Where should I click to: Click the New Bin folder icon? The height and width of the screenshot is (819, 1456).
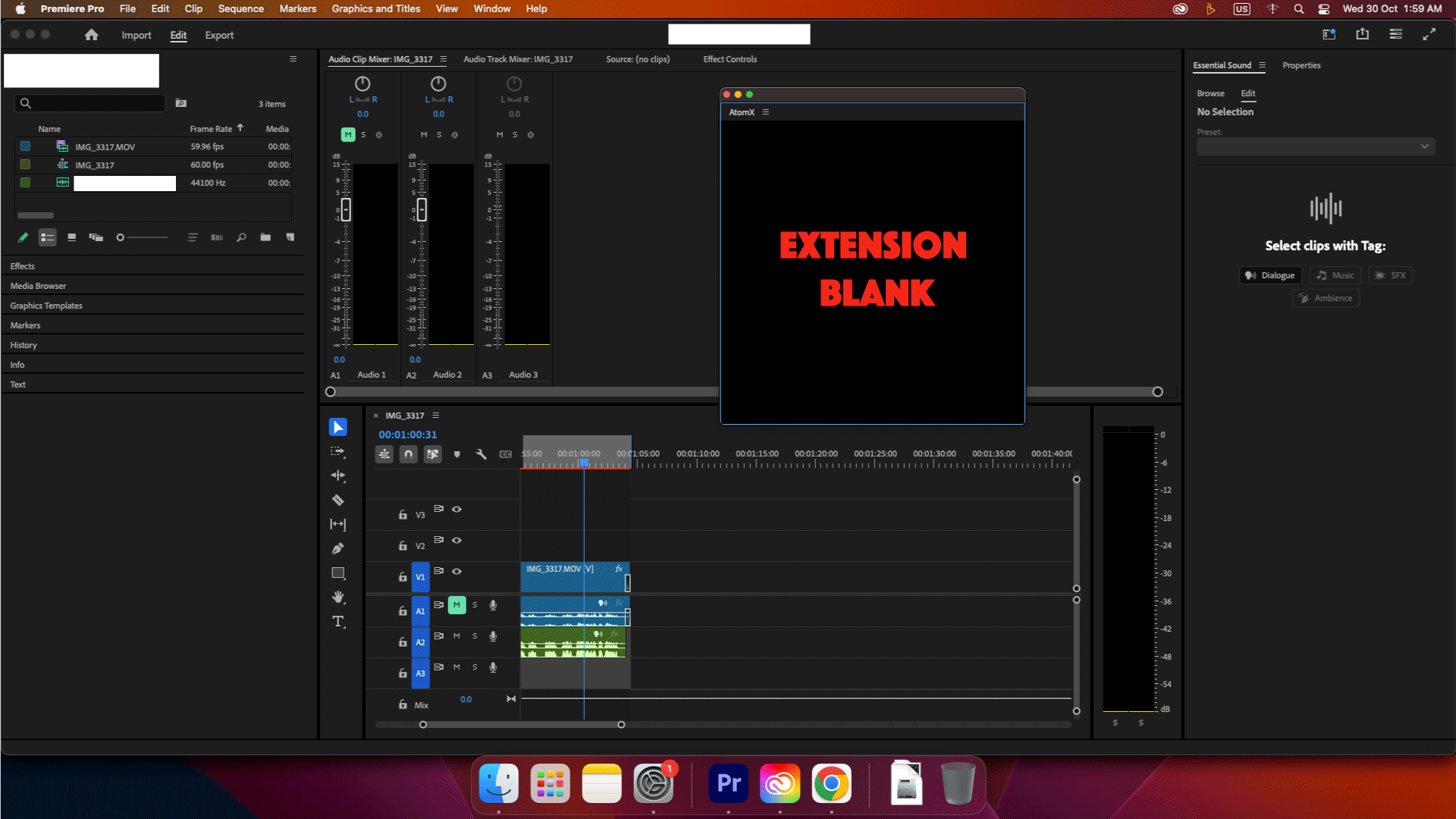[265, 237]
